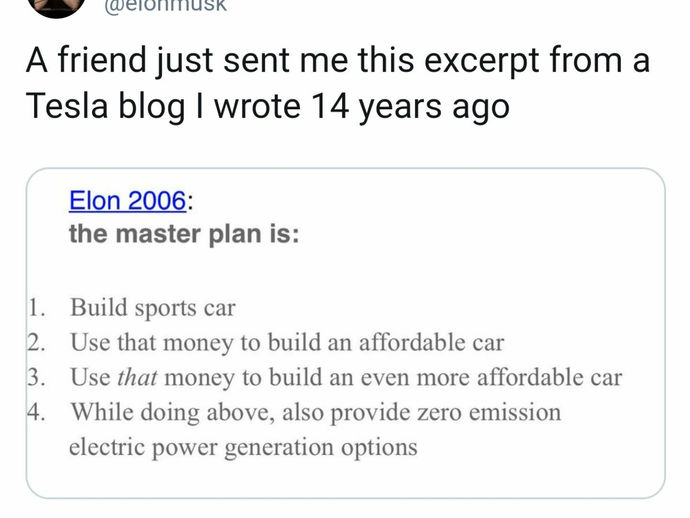
Task: Select the "Build sports car" step
Action: point(152,307)
